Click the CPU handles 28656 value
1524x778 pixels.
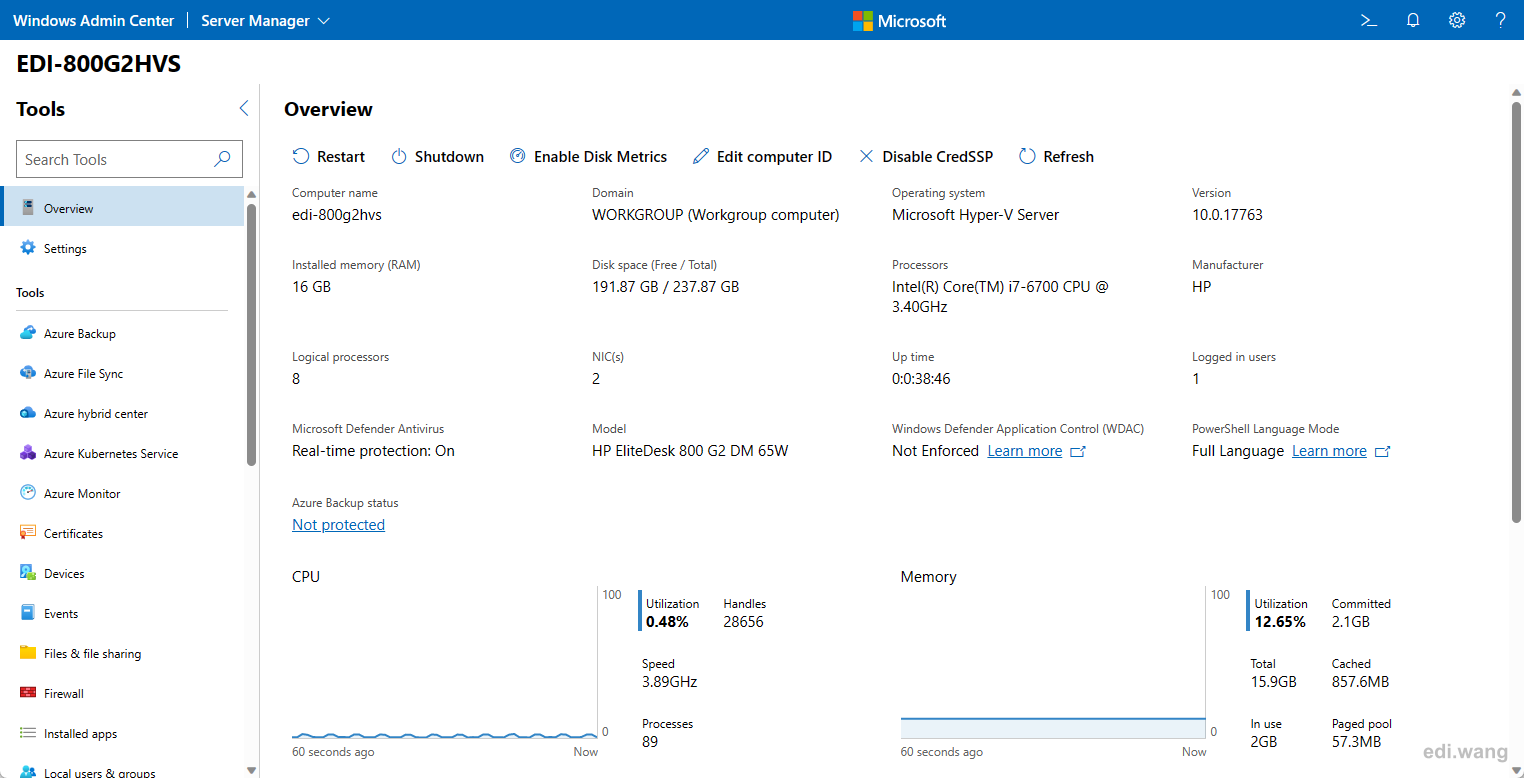tap(743, 622)
